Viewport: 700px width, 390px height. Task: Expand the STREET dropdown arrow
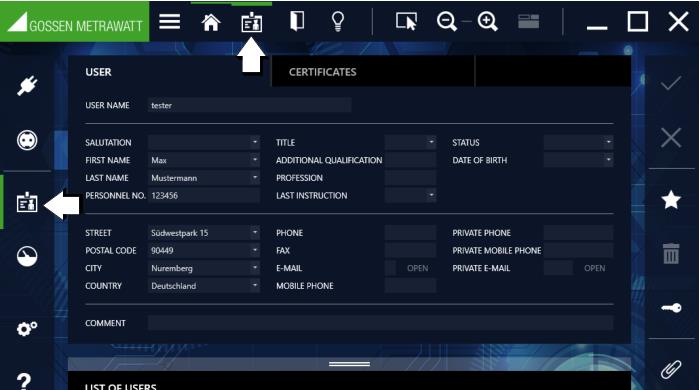pyautogui.click(x=255, y=232)
